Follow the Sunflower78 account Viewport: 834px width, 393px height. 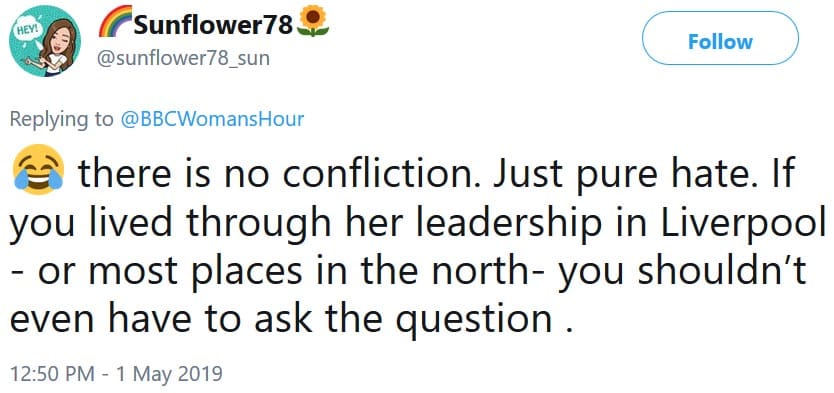[720, 41]
